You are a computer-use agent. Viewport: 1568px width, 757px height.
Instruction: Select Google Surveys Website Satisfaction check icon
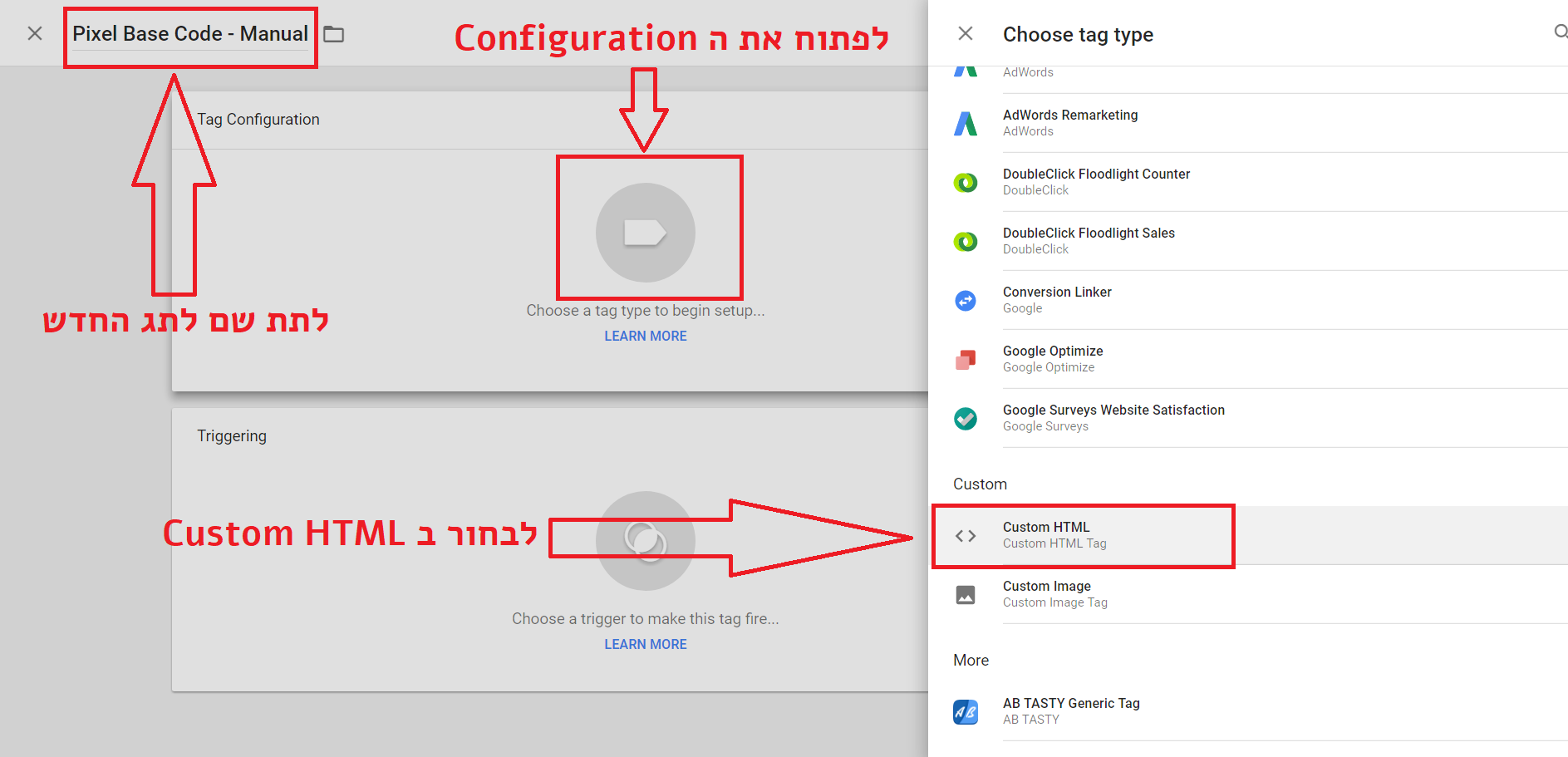pos(966,418)
